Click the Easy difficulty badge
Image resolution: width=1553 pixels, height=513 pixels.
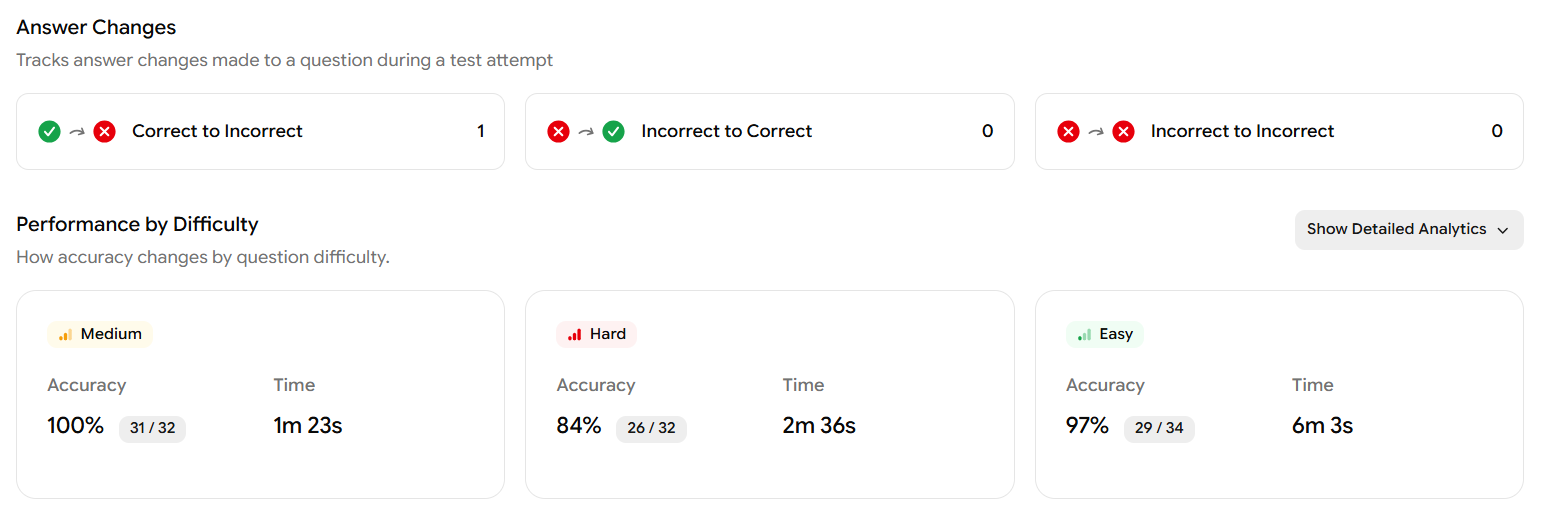pyautogui.click(x=1104, y=334)
